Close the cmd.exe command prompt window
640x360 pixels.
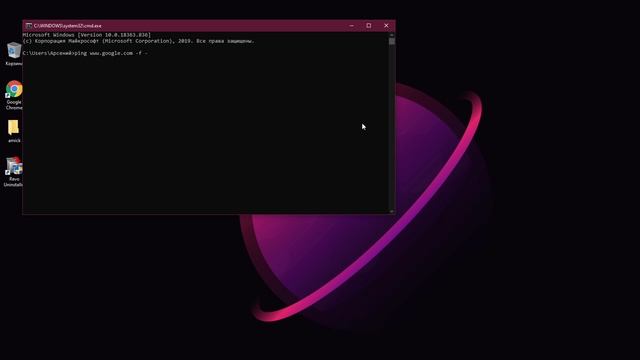pyautogui.click(x=386, y=26)
